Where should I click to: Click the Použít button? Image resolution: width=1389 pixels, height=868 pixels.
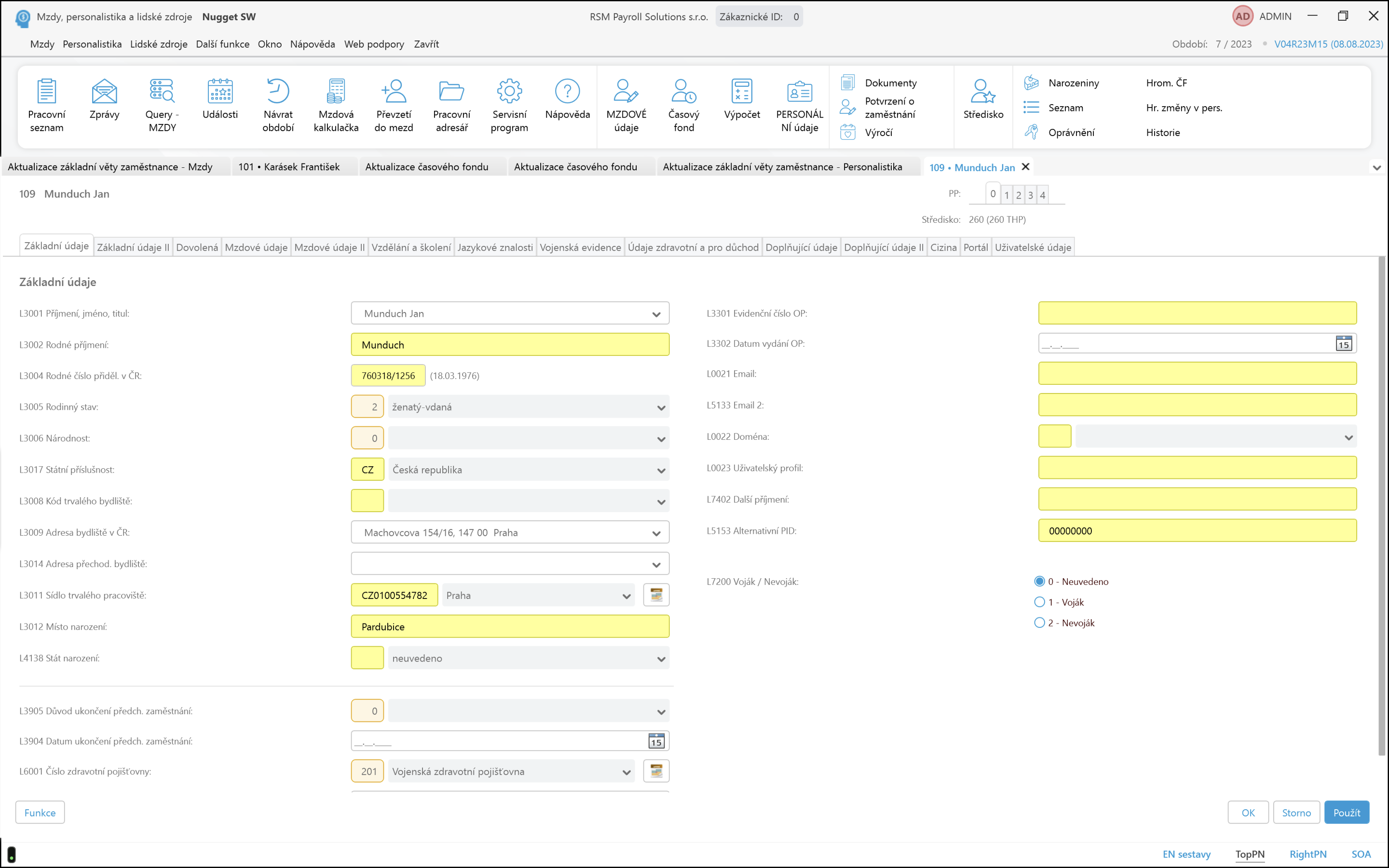(1347, 813)
